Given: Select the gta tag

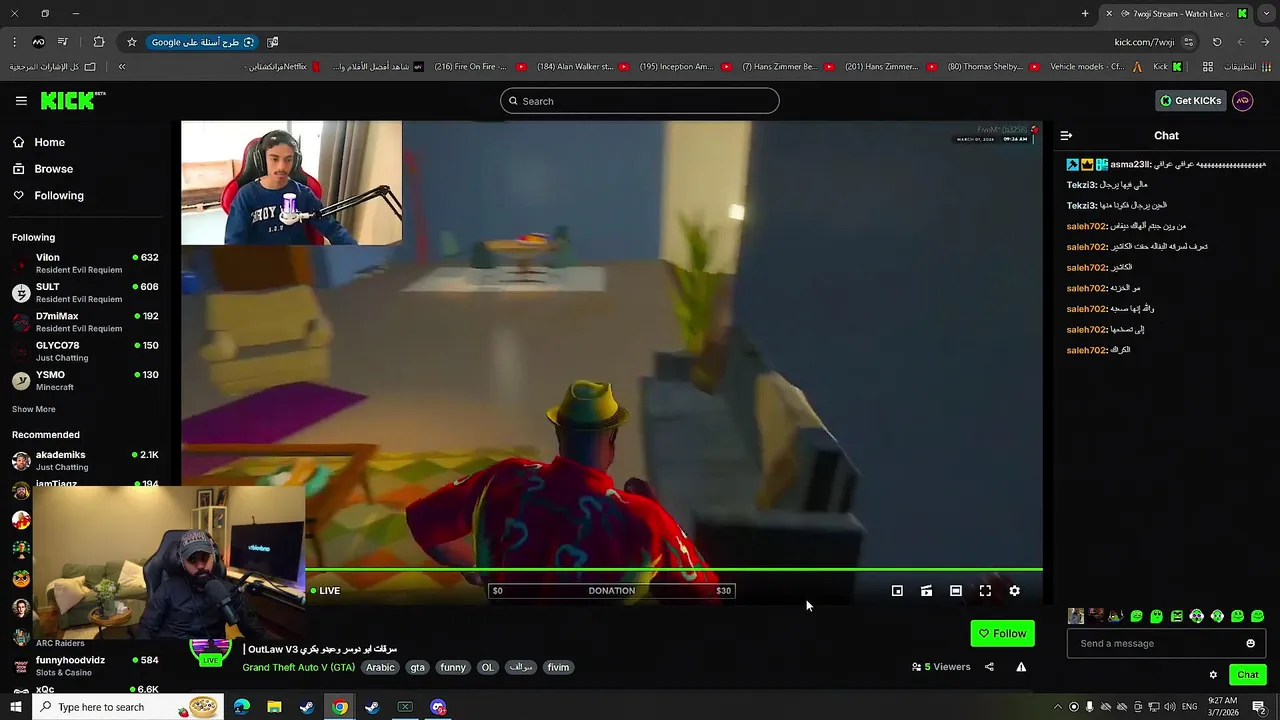Looking at the screenshot, I should tap(417, 667).
